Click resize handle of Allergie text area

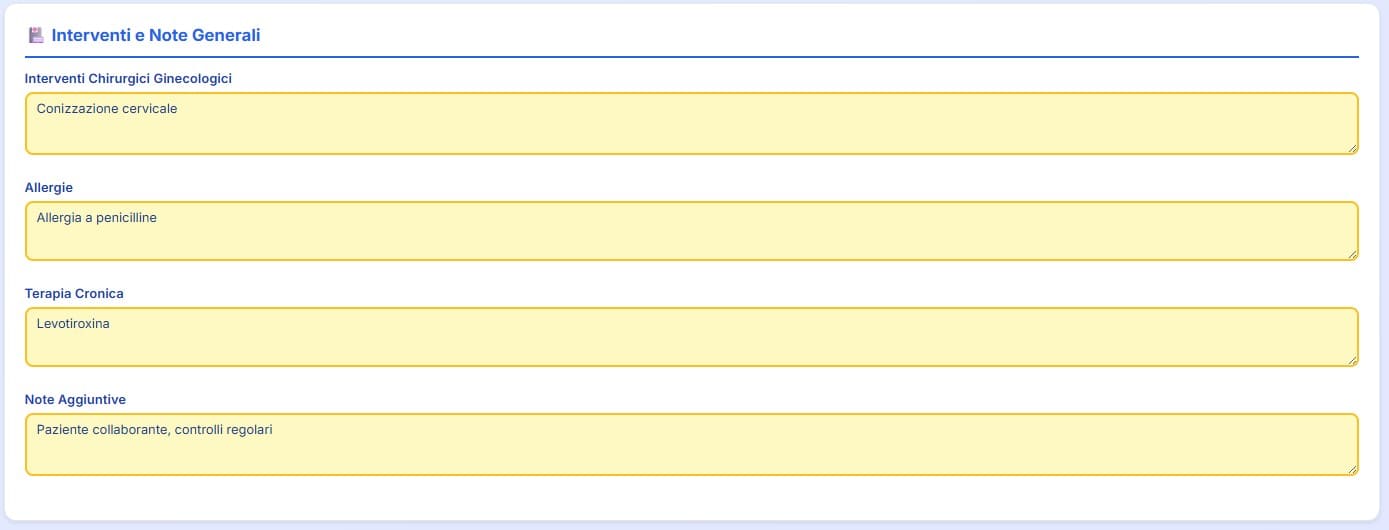[x=1352, y=254]
